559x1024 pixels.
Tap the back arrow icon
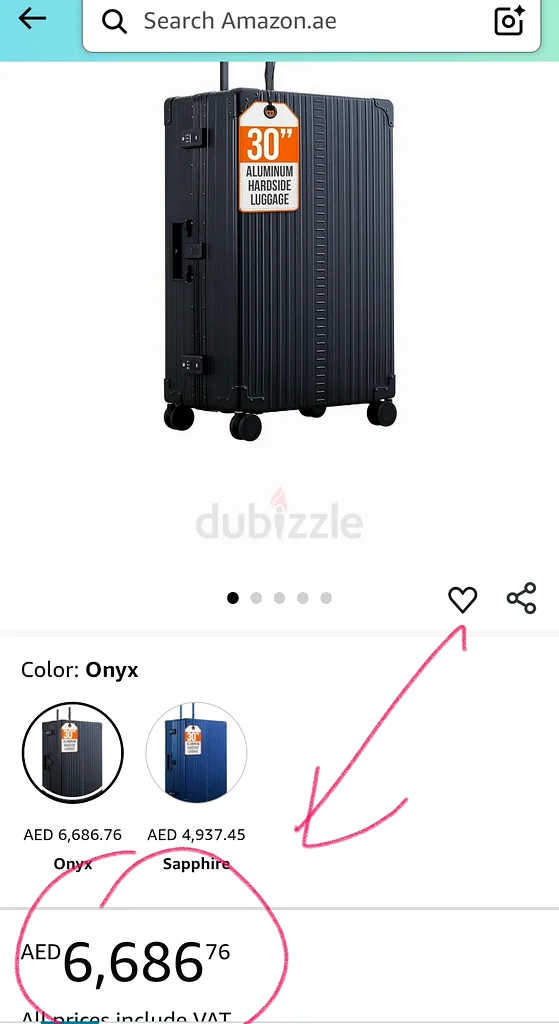point(32,19)
